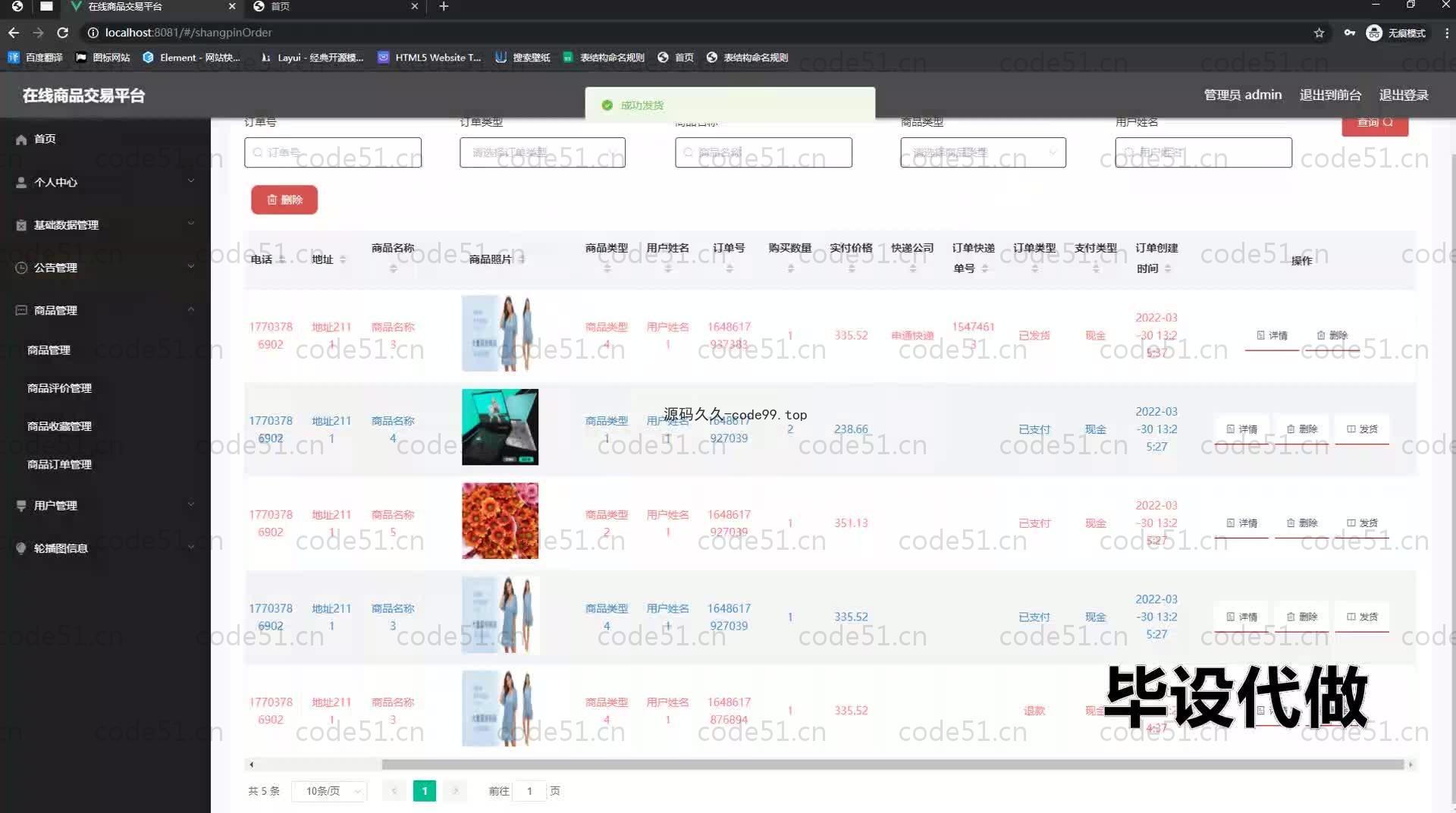Sort by 实付价格 column
The height and width of the screenshot is (813, 1456).
pos(852,268)
